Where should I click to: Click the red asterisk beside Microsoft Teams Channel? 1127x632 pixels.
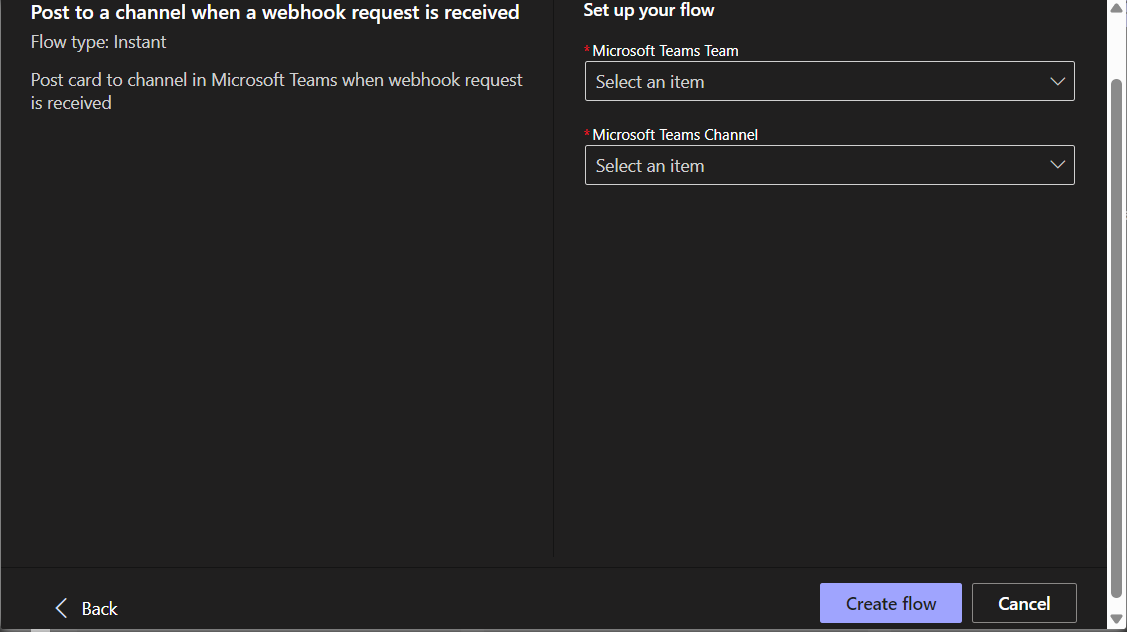(x=587, y=132)
